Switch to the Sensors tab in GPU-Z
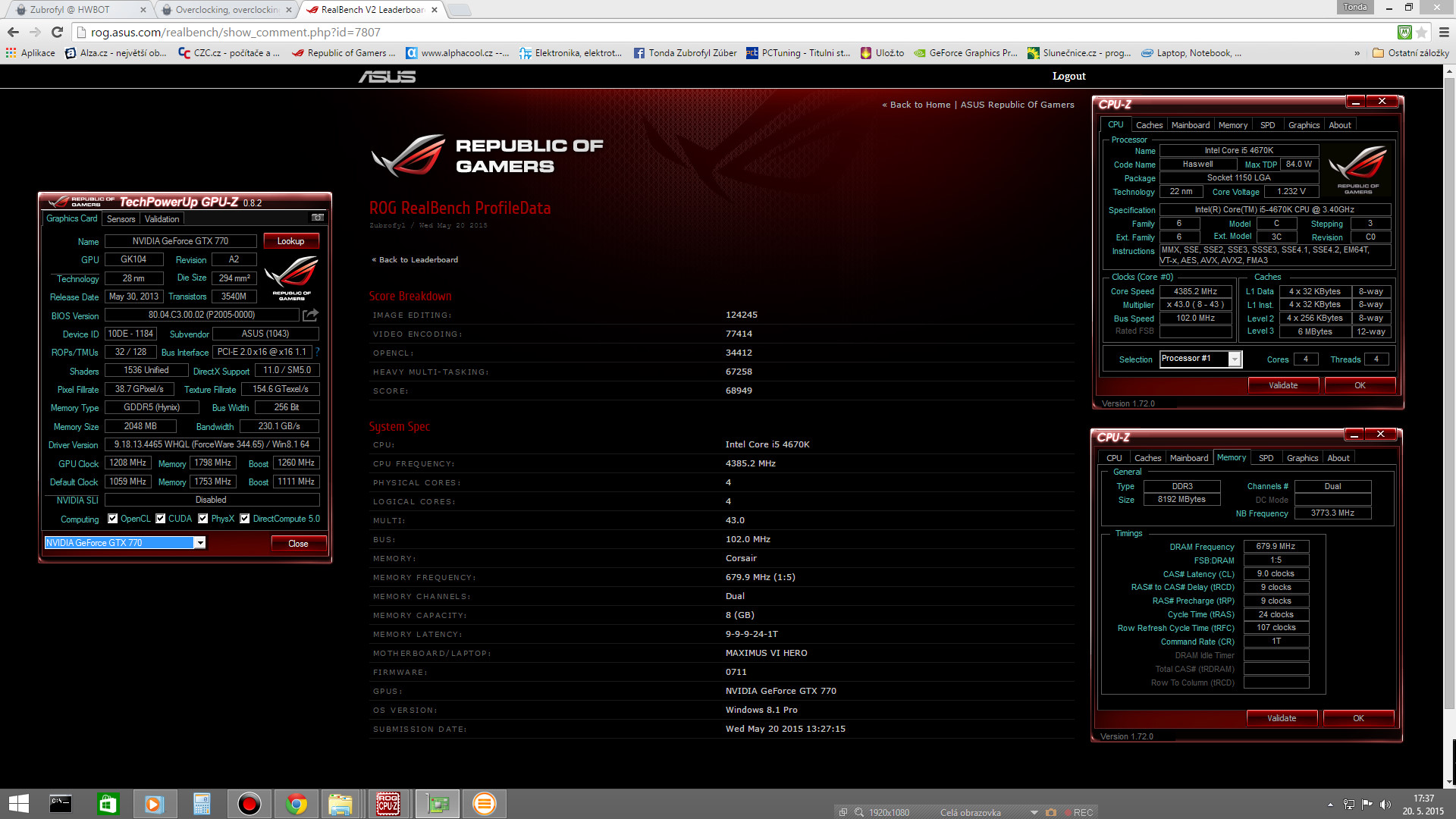Screen dimensions: 1456x819 coord(121,219)
